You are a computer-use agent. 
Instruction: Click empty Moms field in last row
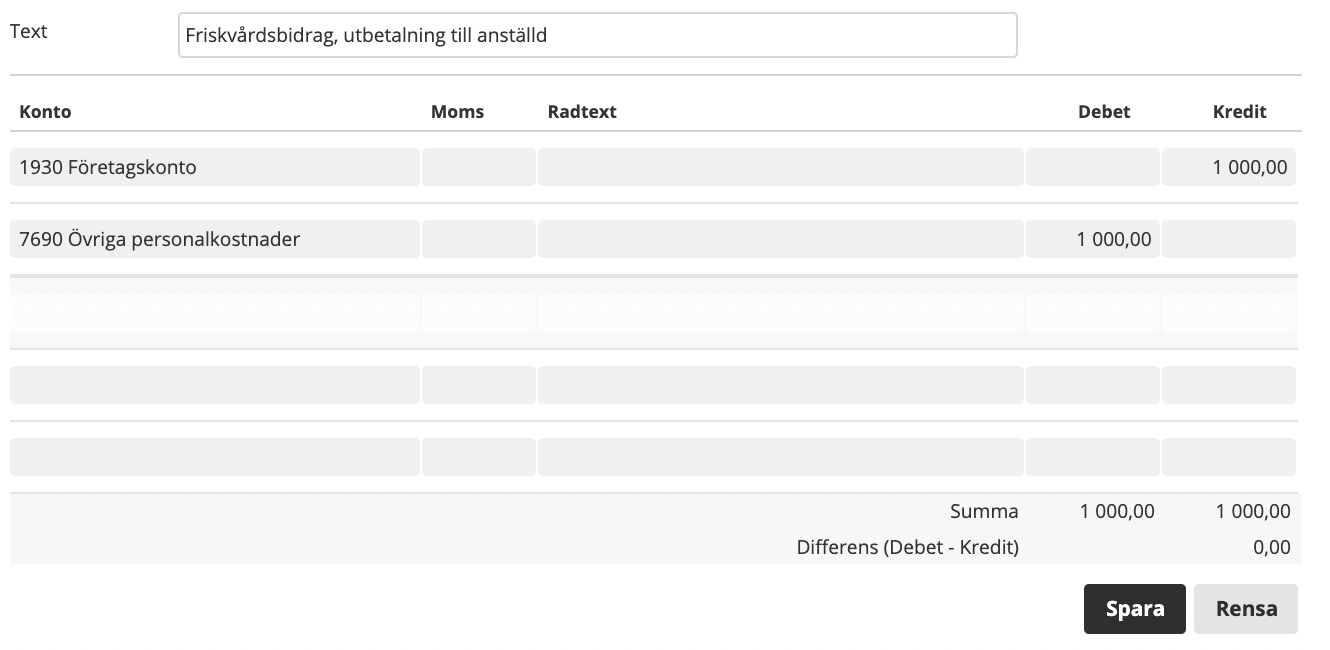[478, 457]
